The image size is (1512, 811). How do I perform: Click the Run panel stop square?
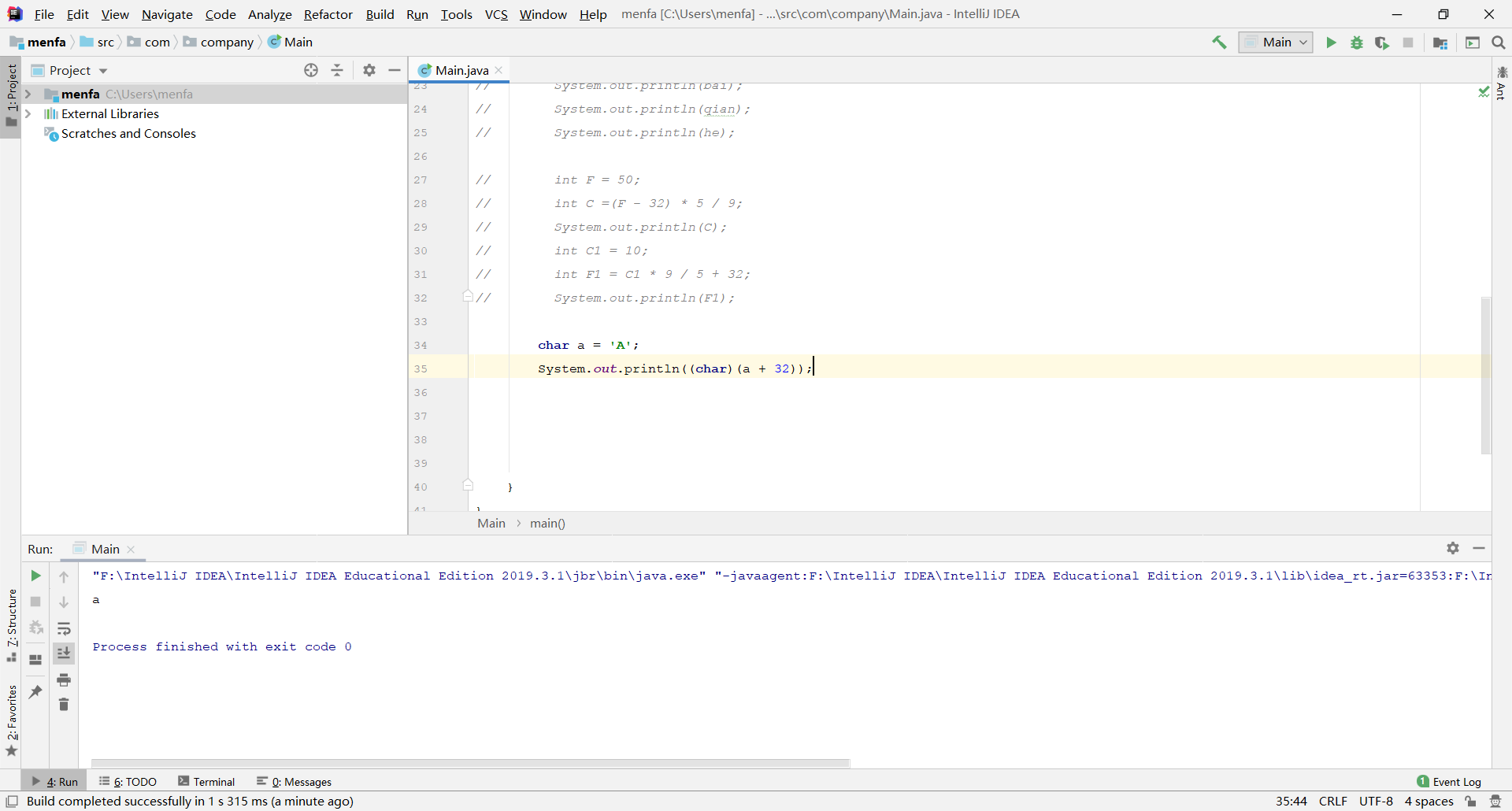point(35,602)
